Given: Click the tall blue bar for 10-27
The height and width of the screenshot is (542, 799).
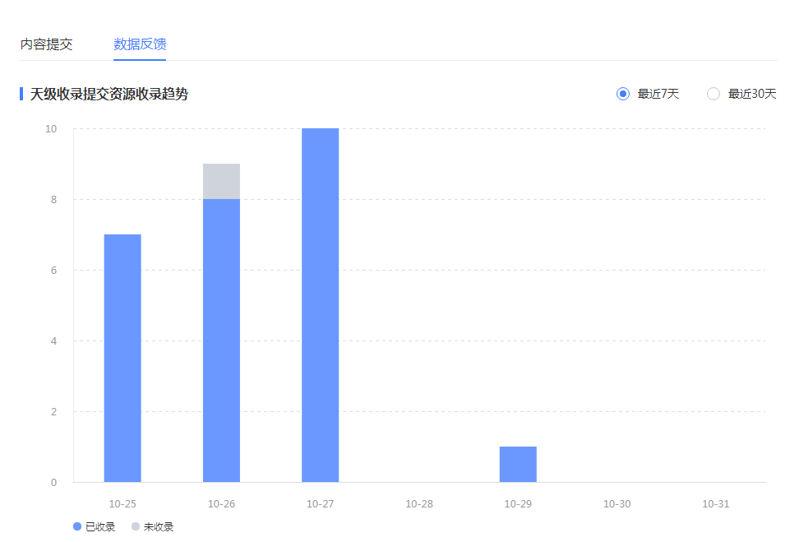Looking at the screenshot, I should 321,305.
